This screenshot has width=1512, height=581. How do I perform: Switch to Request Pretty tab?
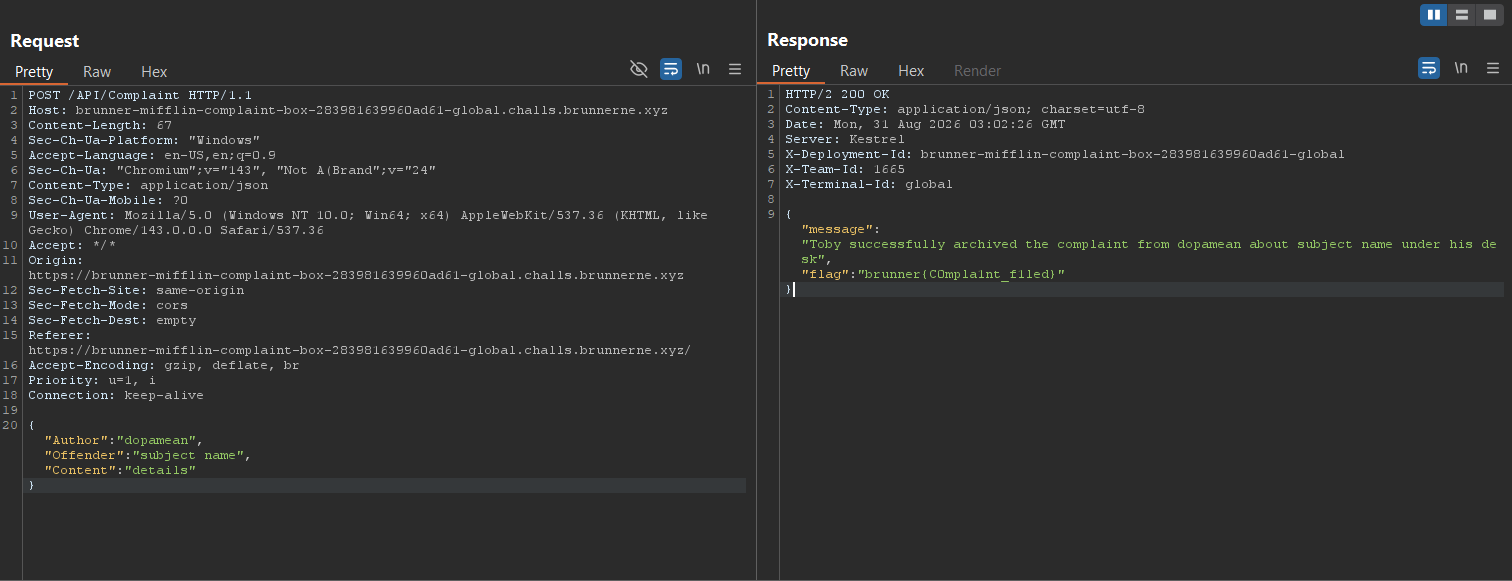point(34,71)
